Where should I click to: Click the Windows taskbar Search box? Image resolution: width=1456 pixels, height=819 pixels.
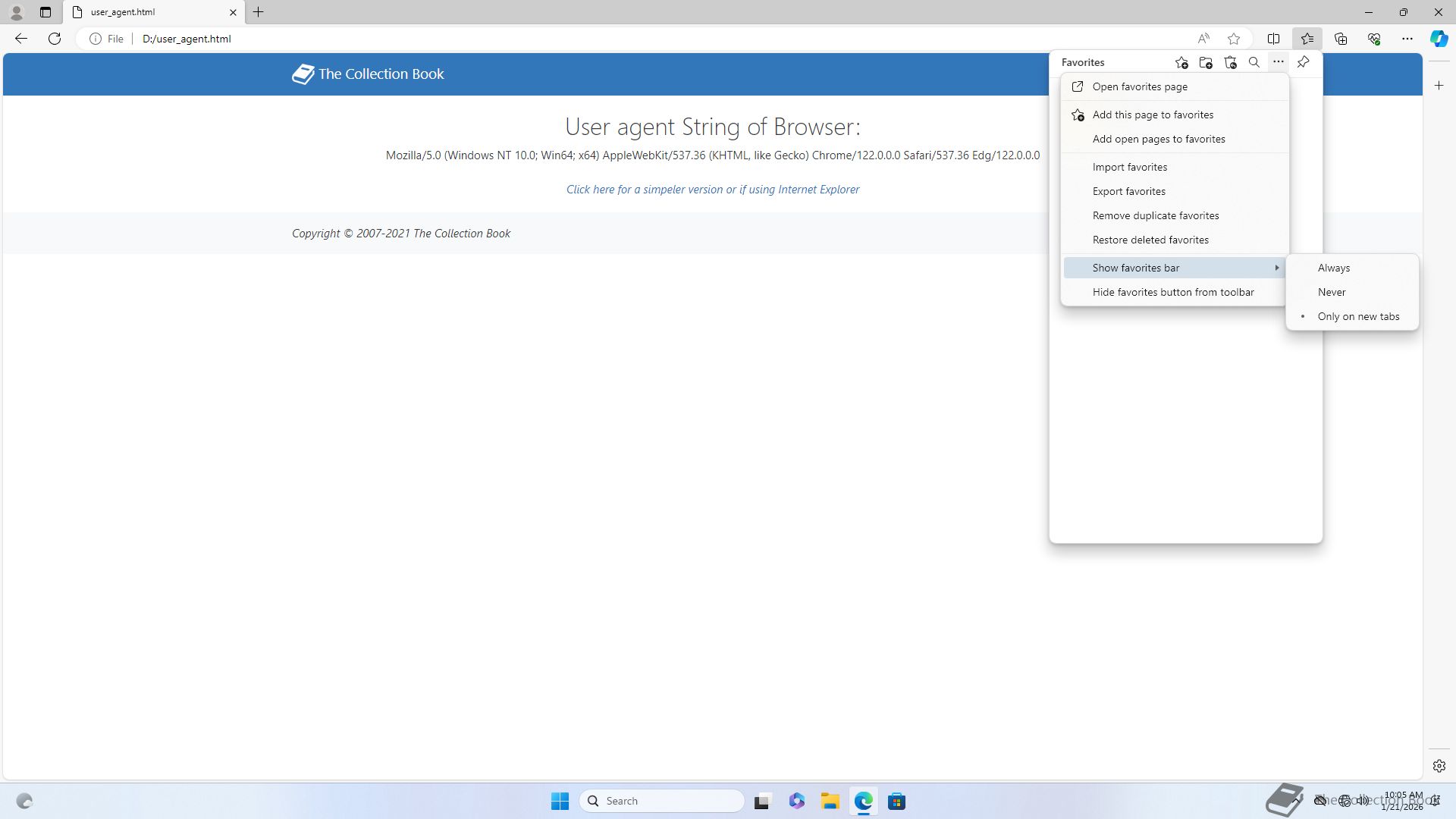[x=661, y=801]
